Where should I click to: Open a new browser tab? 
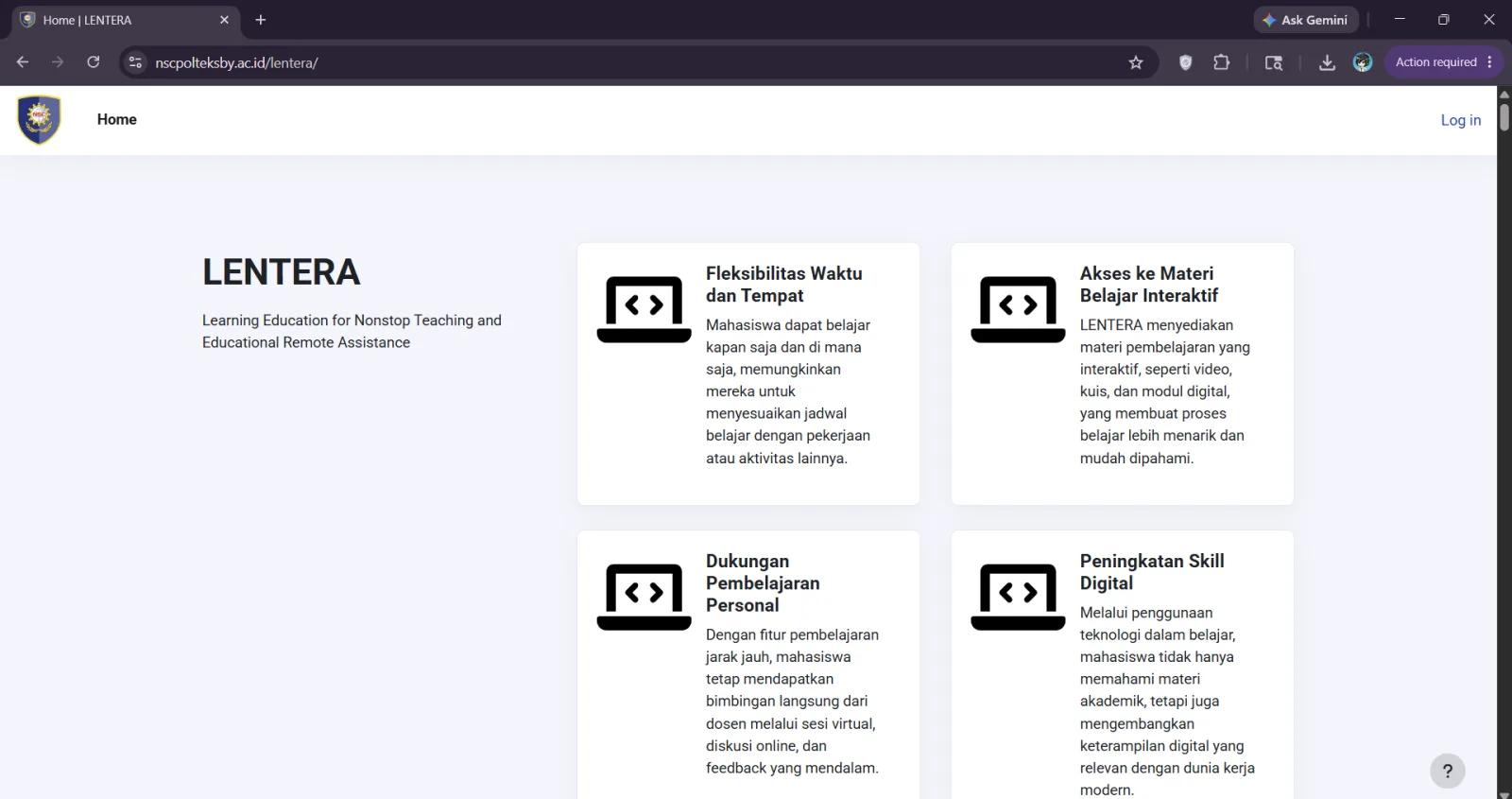(x=261, y=20)
